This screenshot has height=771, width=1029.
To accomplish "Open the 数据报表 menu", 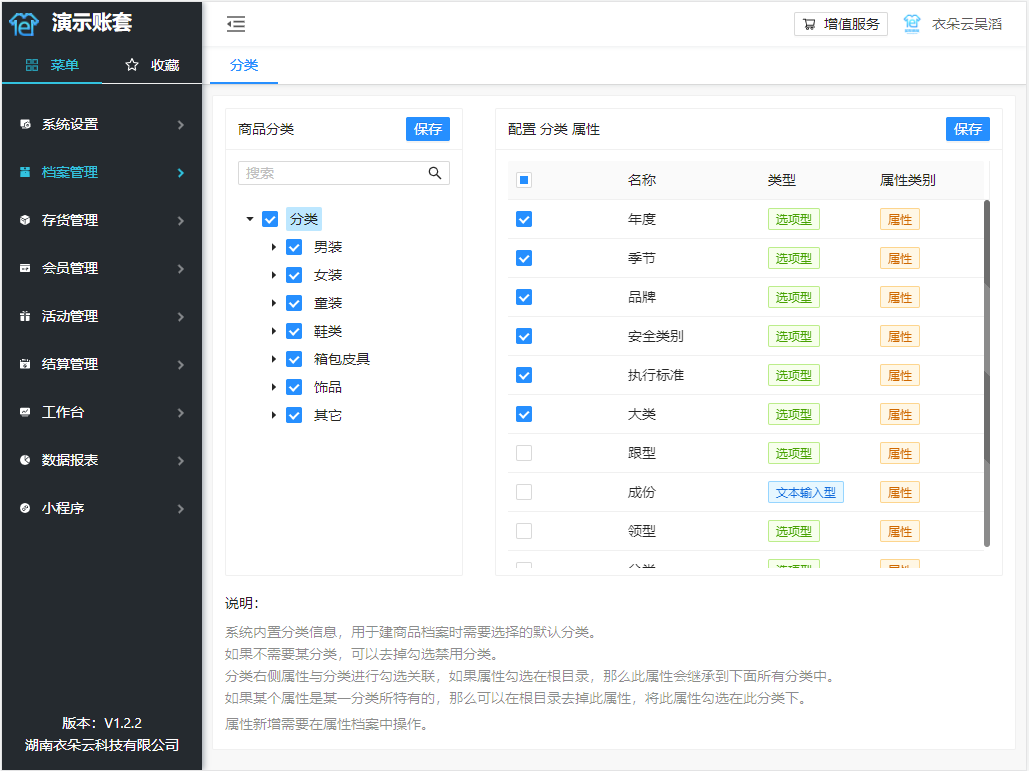I will (x=102, y=459).
